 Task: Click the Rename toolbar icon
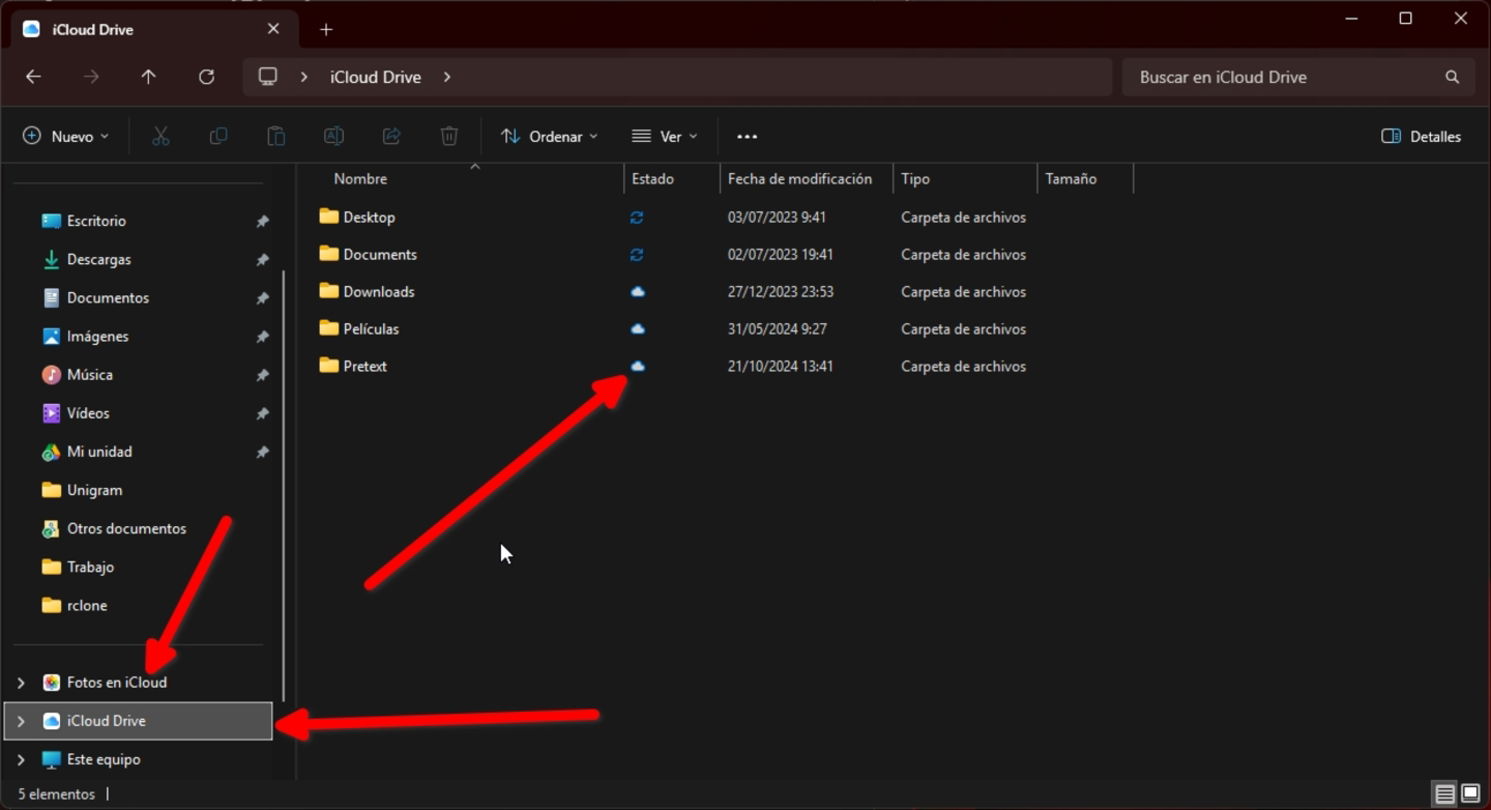click(334, 136)
